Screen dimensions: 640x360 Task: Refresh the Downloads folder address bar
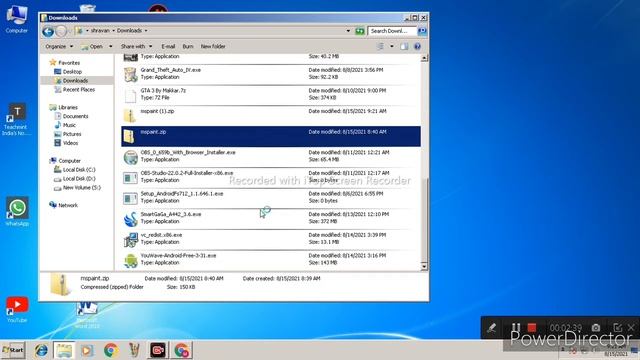coord(360,31)
